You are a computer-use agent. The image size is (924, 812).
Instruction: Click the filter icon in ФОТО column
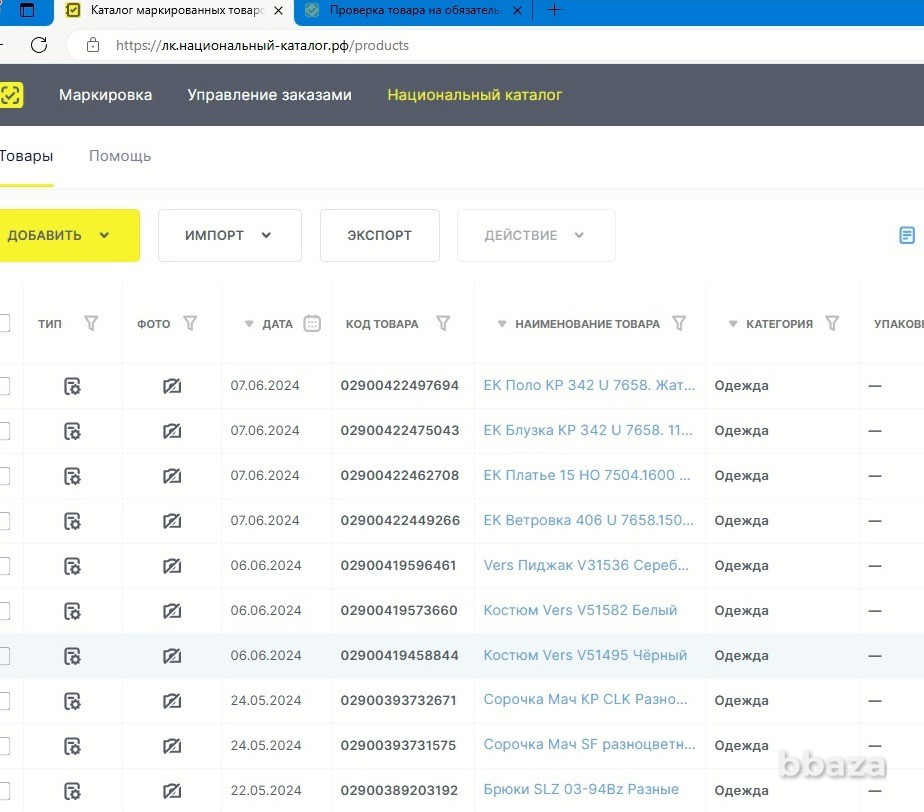[x=190, y=323]
